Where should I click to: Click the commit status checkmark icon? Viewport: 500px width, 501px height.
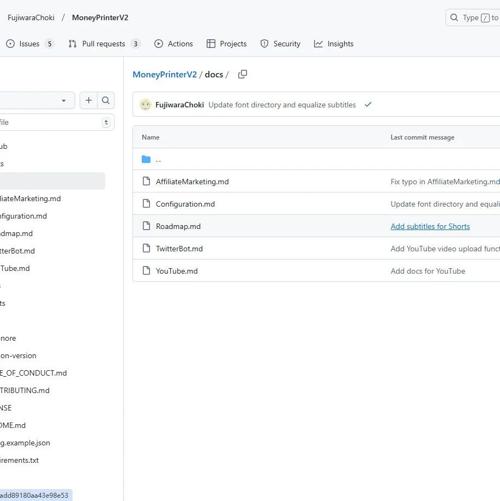pyautogui.click(x=368, y=105)
